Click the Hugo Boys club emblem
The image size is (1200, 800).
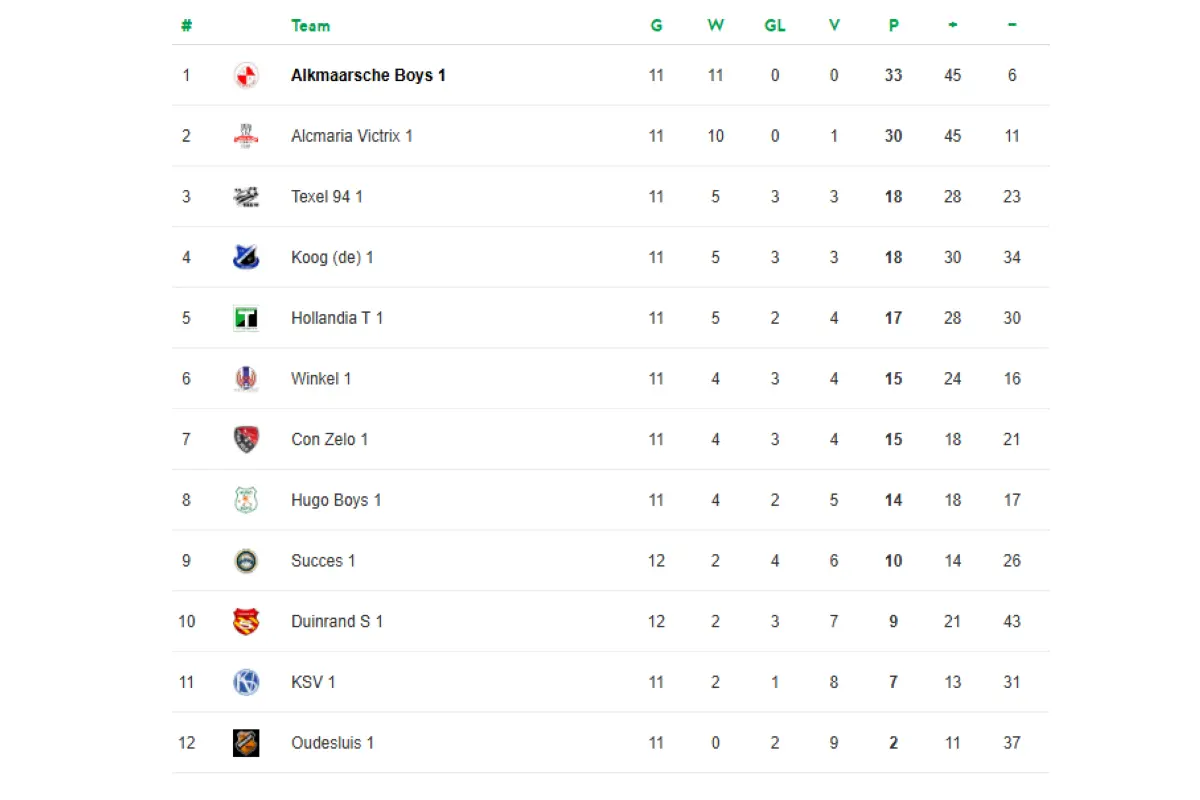pos(246,500)
